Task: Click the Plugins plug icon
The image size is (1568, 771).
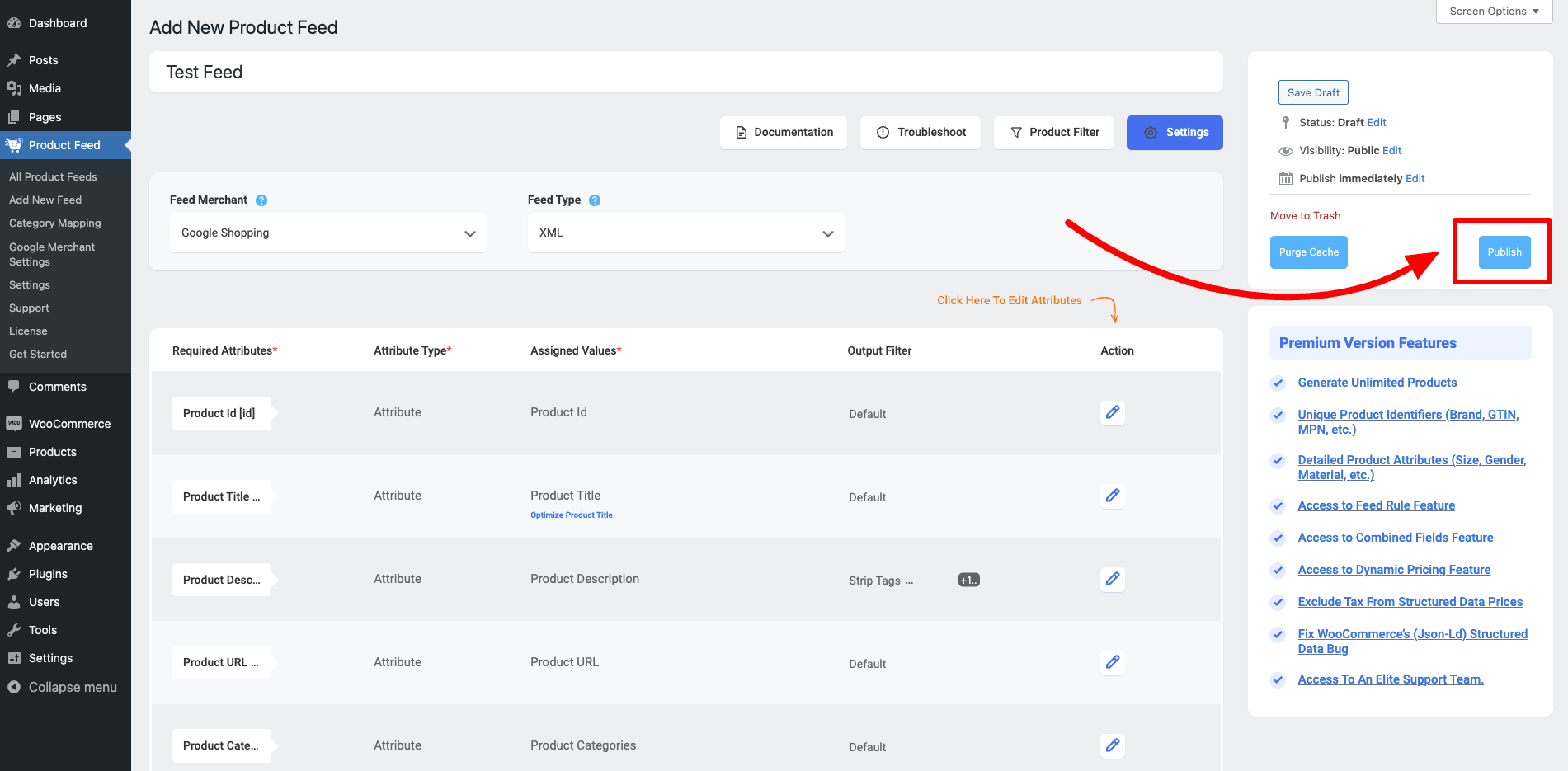Action: pos(14,574)
